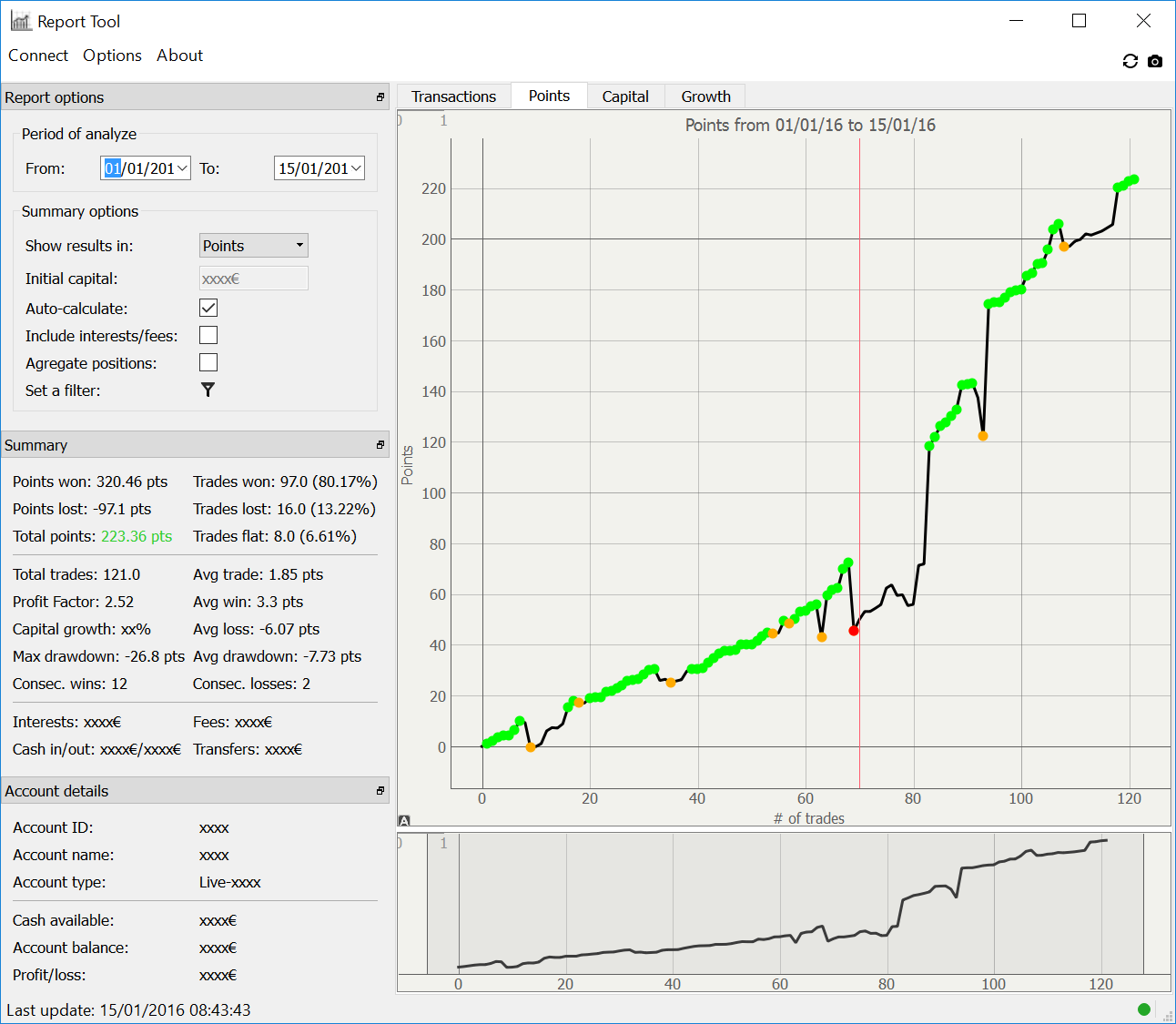Switch to the Capital tab
The width and height of the screenshot is (1176, 1024).
click(625, 96)
